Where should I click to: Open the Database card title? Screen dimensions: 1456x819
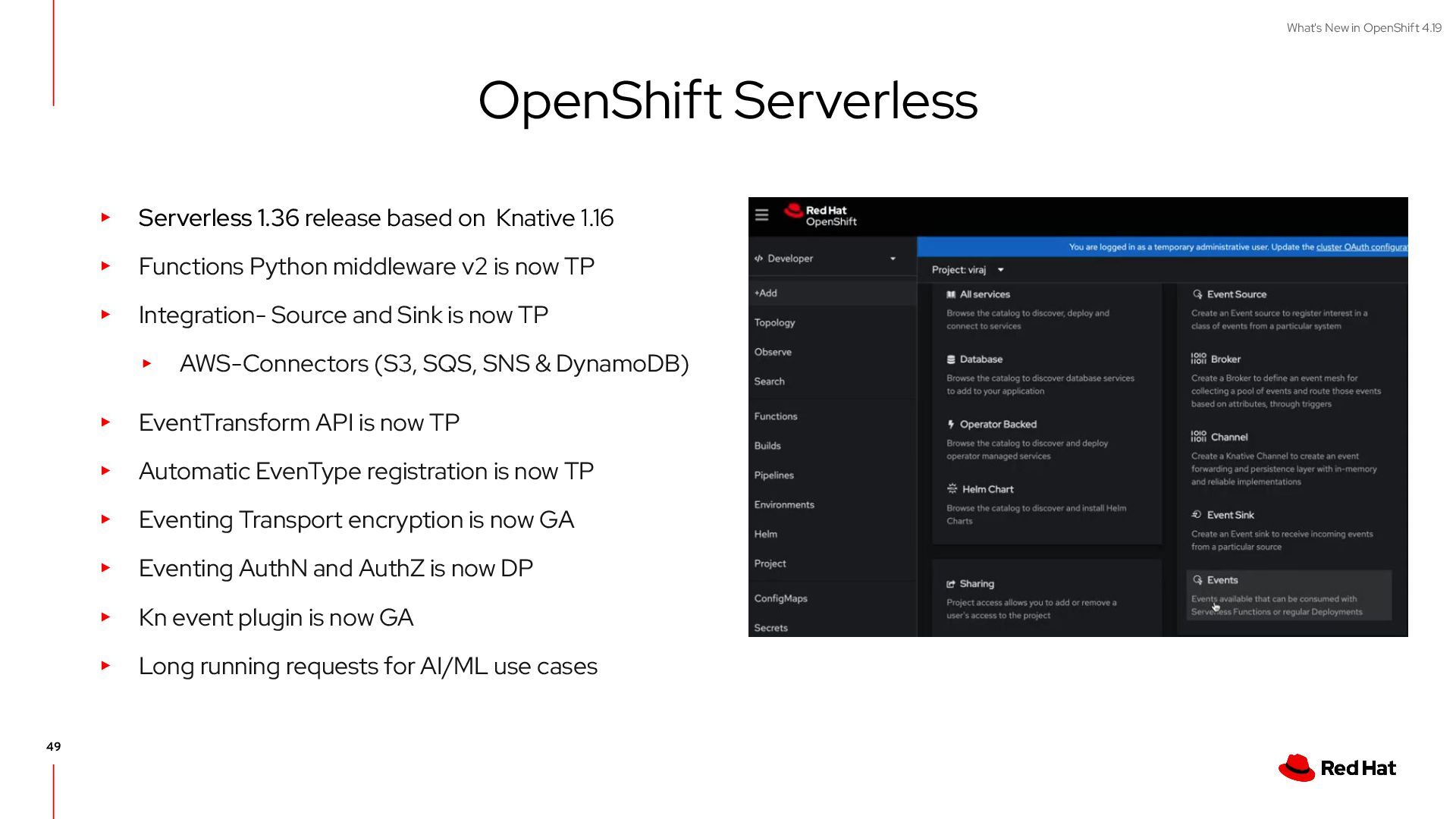pyautogui.click(x=981, y=359)
